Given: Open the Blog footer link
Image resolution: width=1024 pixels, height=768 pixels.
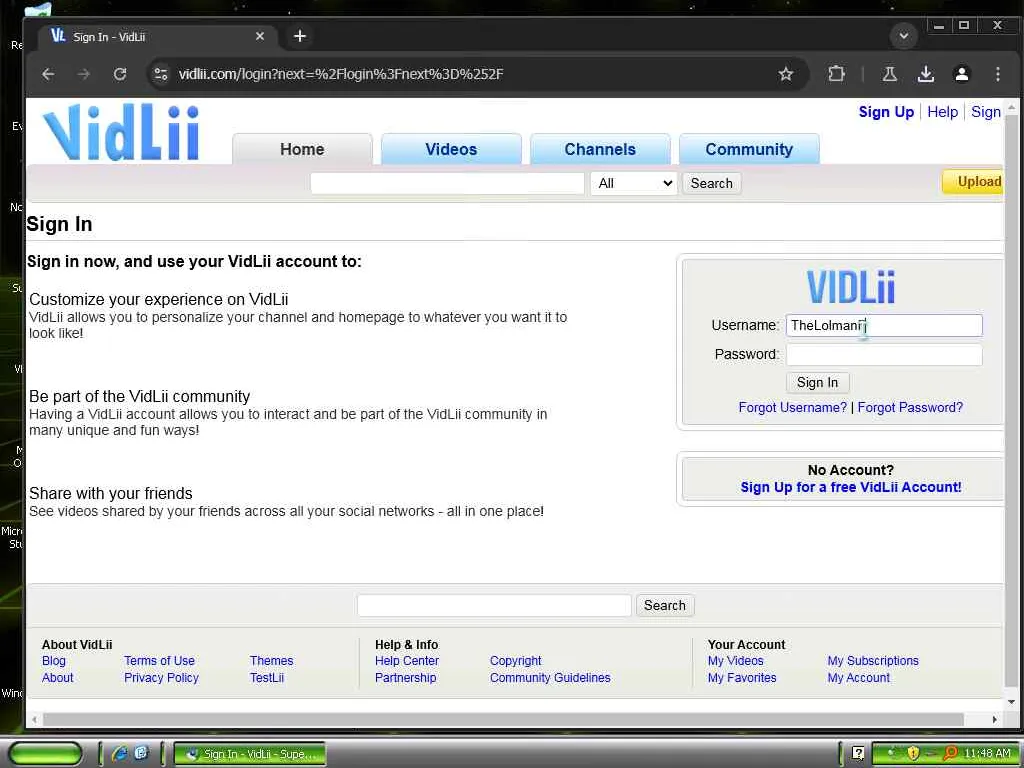Looking at the screenshot, I should click(54, 661).
